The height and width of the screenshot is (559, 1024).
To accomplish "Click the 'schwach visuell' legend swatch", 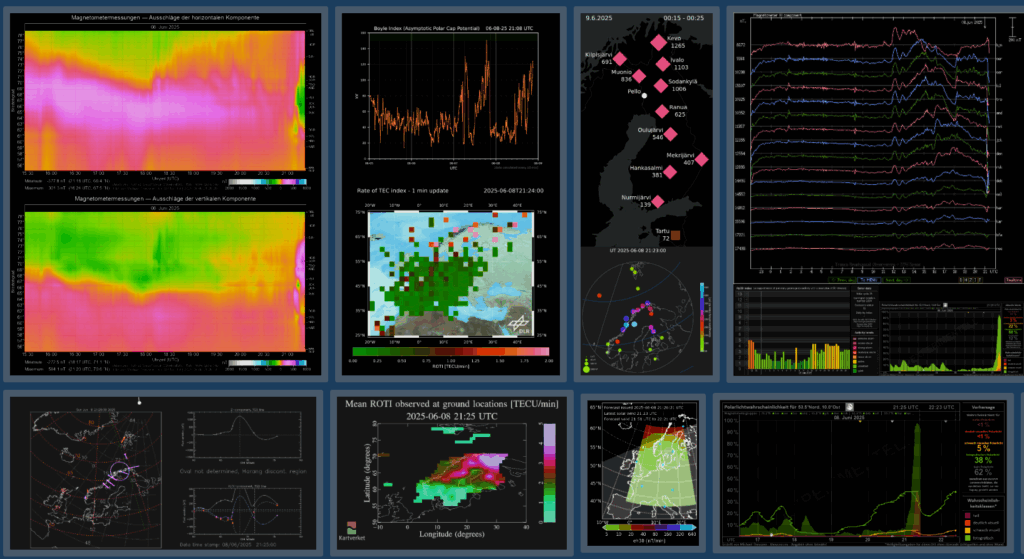I will coord(967,530).
